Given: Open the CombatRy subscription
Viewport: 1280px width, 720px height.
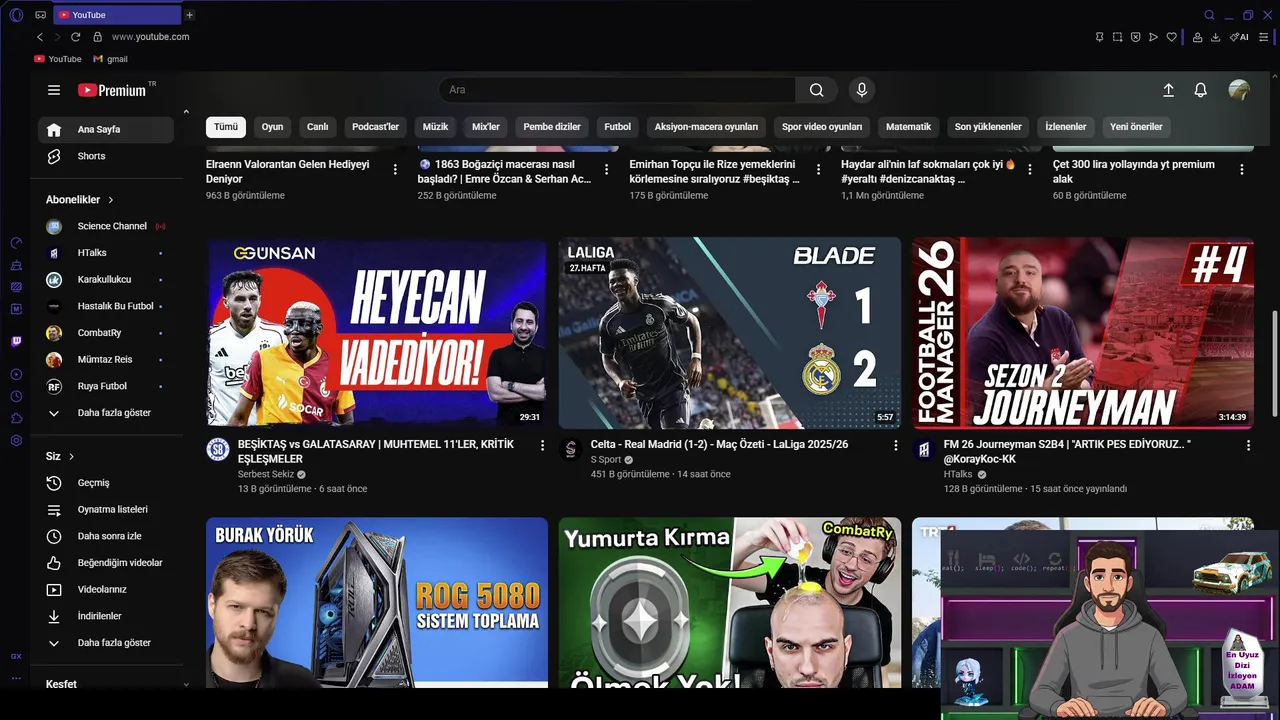Looking at the screenshot, I should tap(106, 333).
